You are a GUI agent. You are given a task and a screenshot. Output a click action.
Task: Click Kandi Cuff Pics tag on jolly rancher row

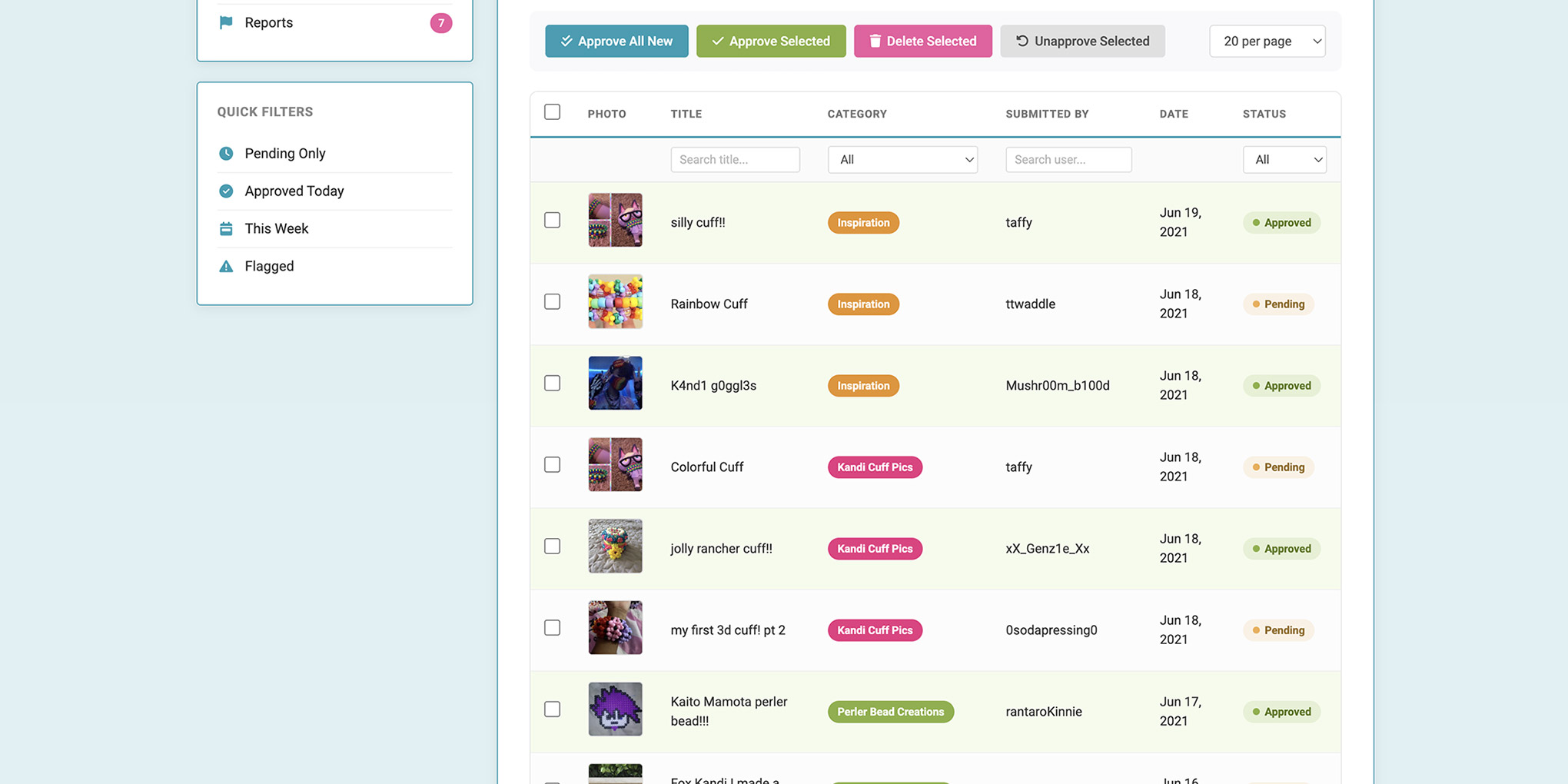tap(875, 548)
